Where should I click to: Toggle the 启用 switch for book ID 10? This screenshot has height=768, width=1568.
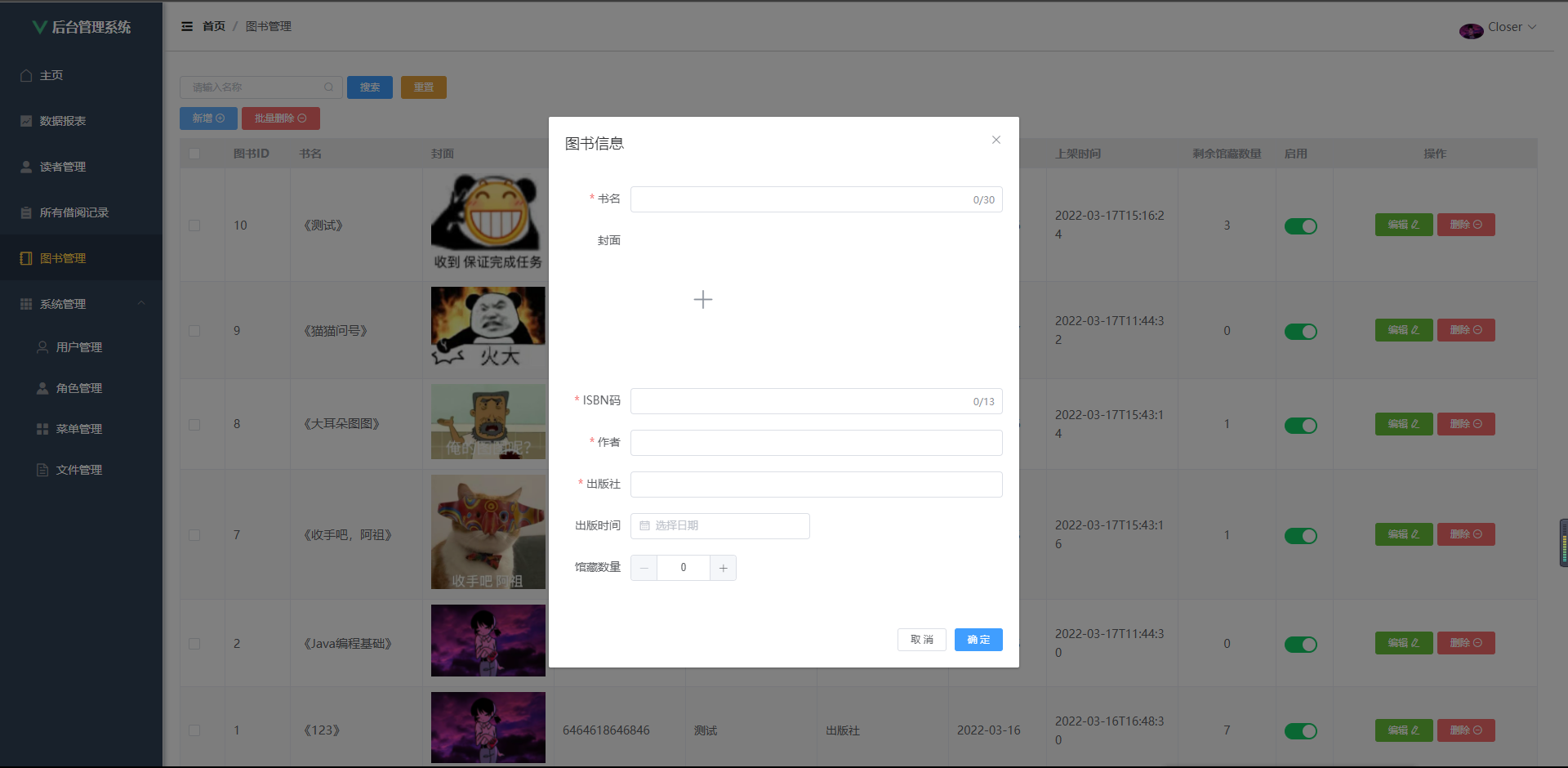[x=1301, y=226]
